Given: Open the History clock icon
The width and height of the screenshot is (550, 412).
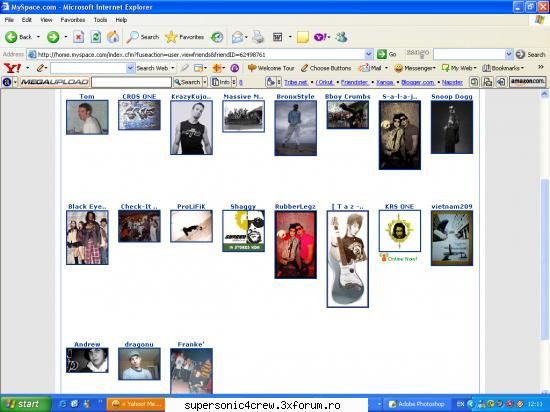Looking at the screenshot, I should point(217,37).
